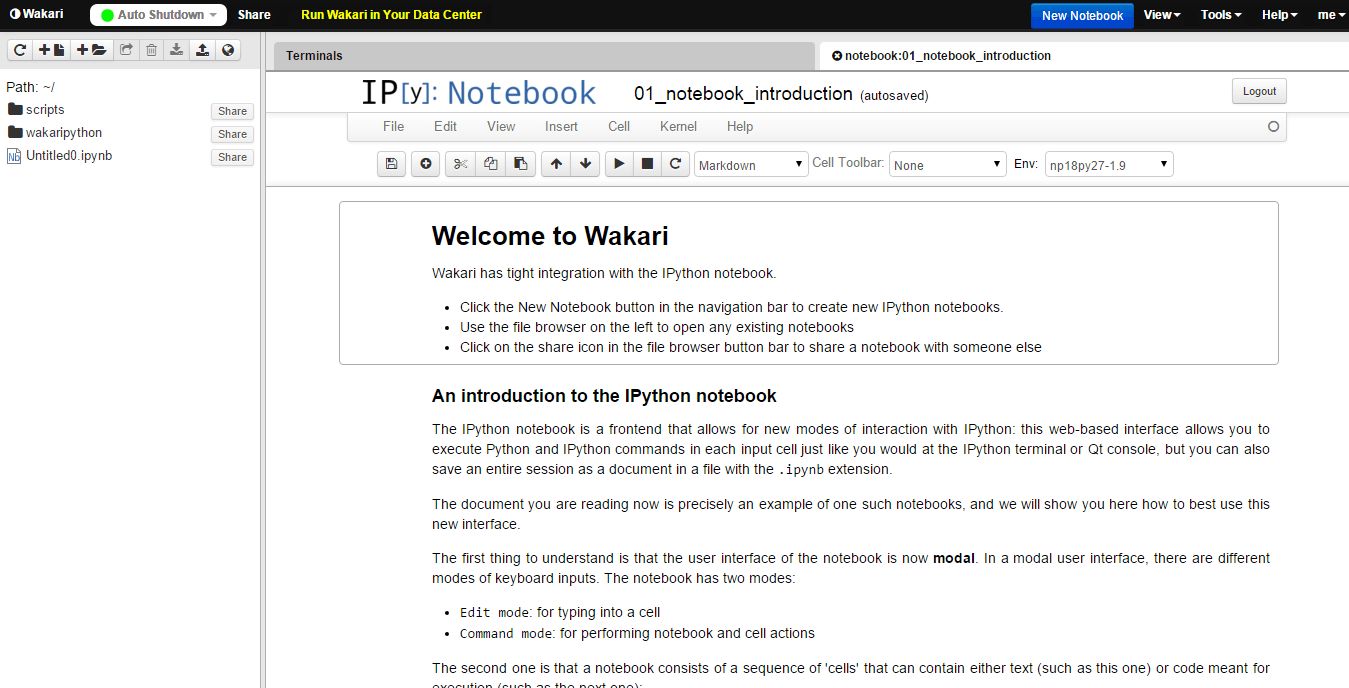Open the Auto Shutdown toggle menu

point(157,14)
